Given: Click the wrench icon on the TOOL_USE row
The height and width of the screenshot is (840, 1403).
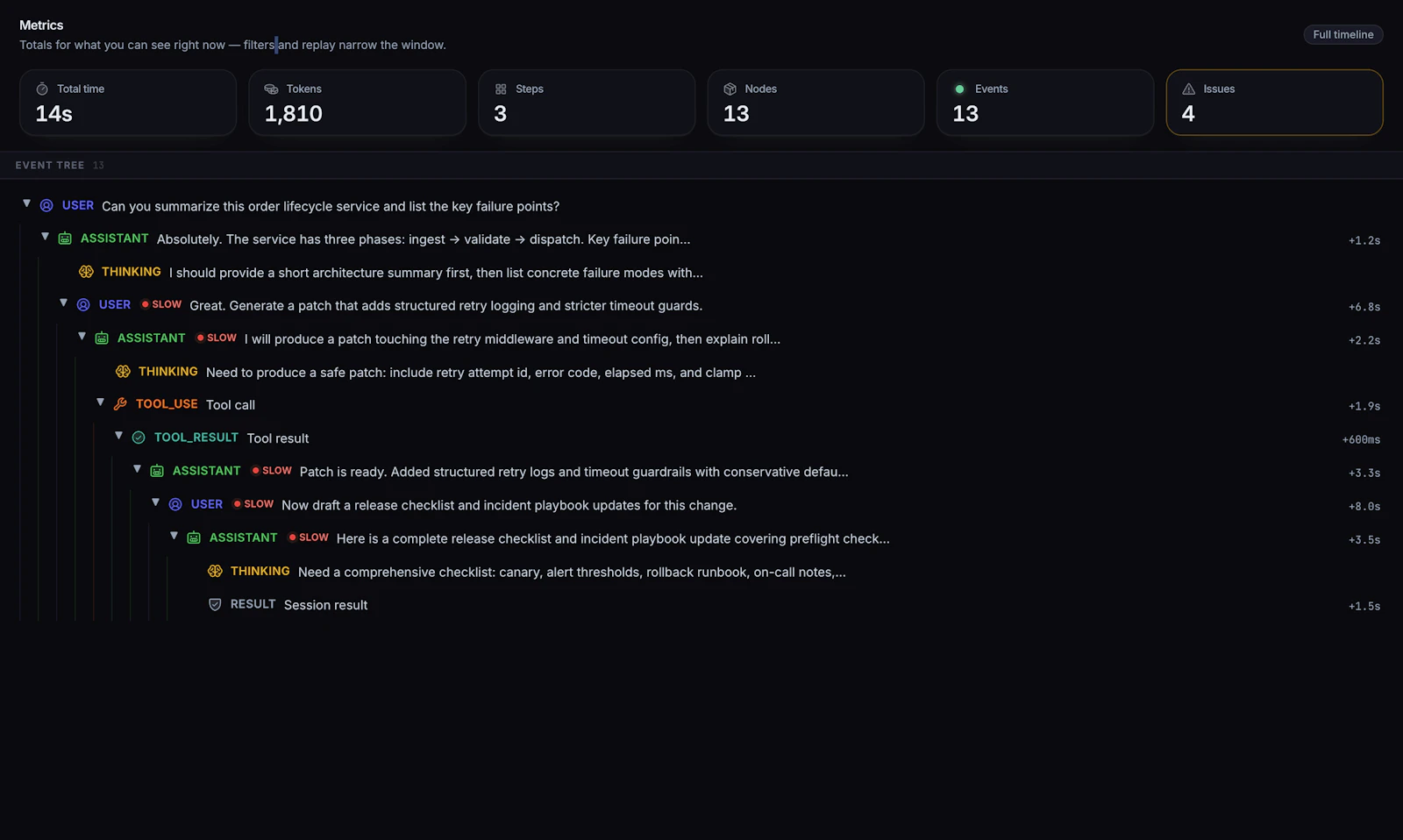Looking at the screenshot, I should coord(121,403).
